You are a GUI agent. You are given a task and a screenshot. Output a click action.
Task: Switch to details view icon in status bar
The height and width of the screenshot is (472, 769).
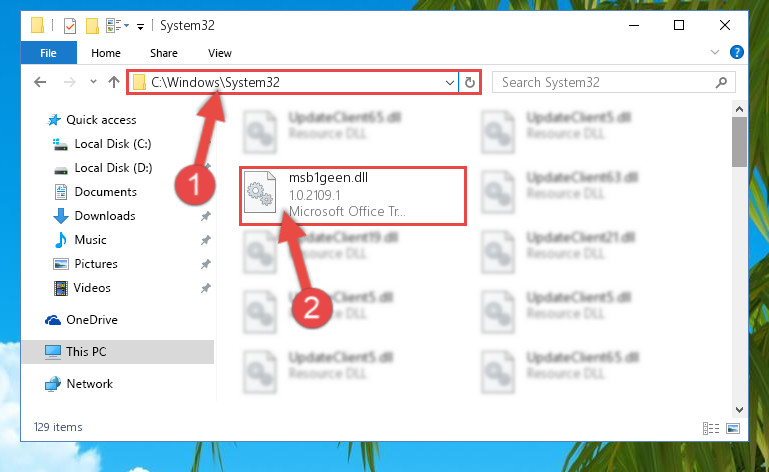tap(711, 428)
